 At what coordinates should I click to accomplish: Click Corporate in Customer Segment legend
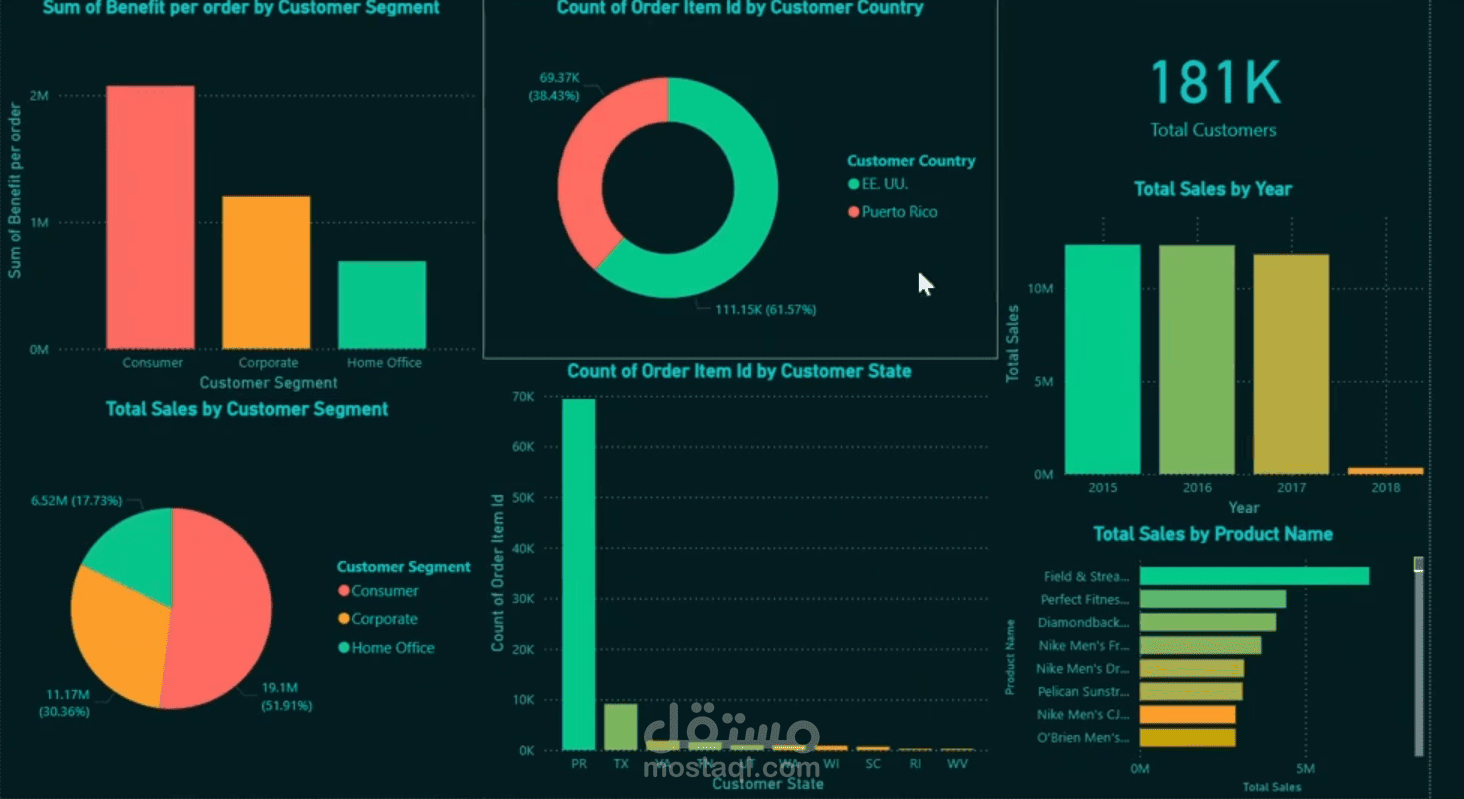point(378,619)
